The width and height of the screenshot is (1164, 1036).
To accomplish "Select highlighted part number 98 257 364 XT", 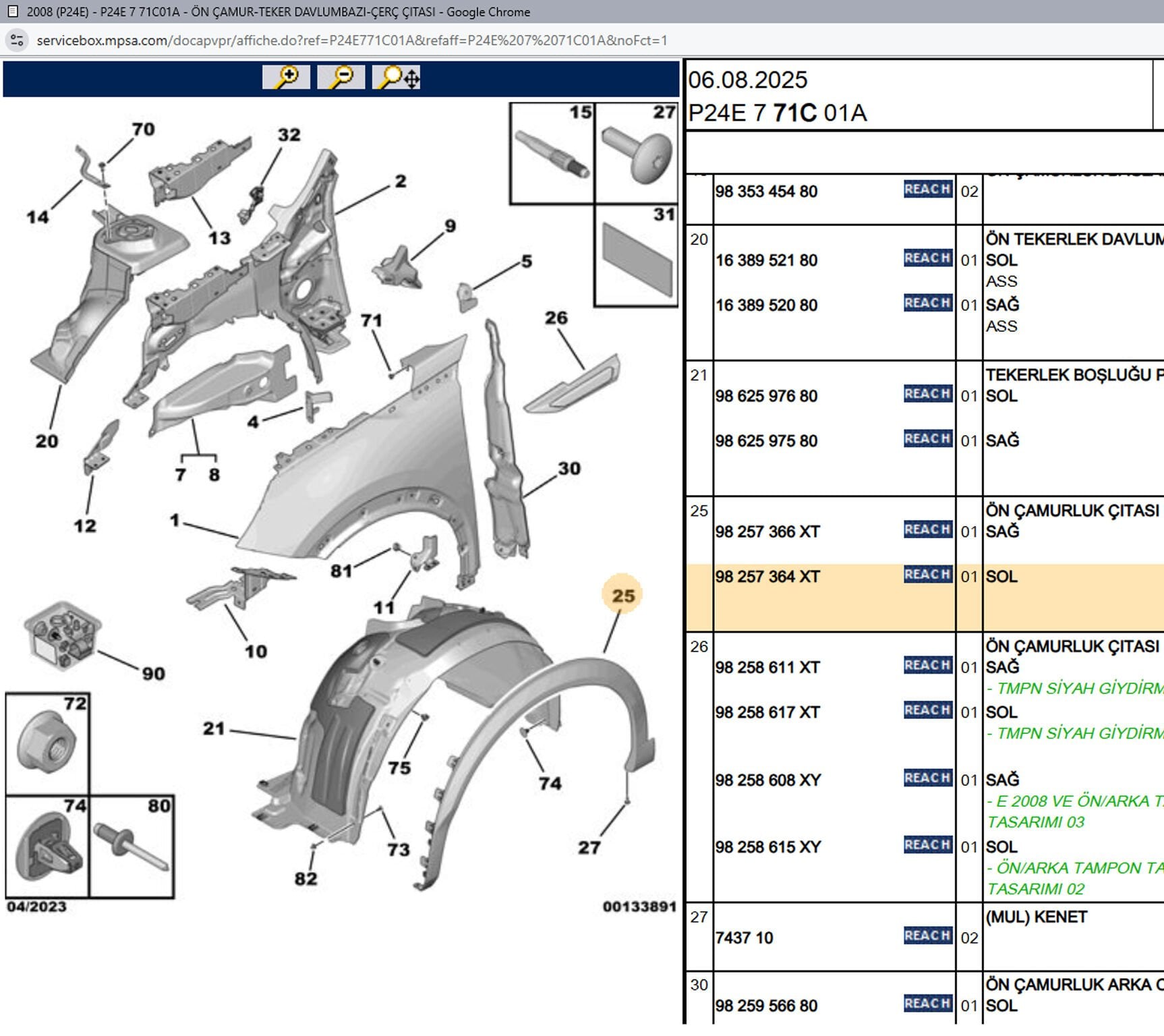I will coord(767,577).
